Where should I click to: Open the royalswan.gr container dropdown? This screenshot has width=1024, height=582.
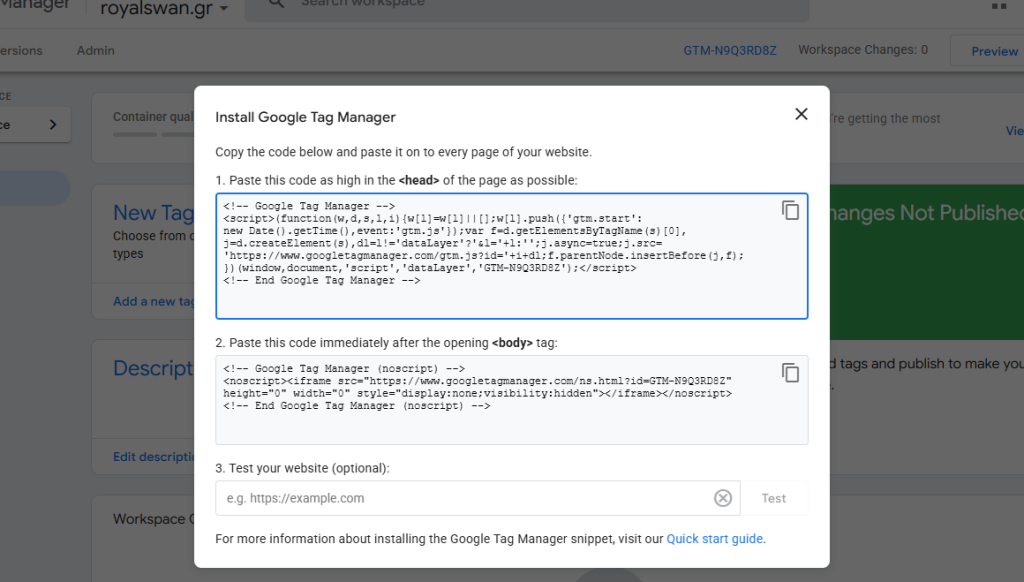coord(164,8)
